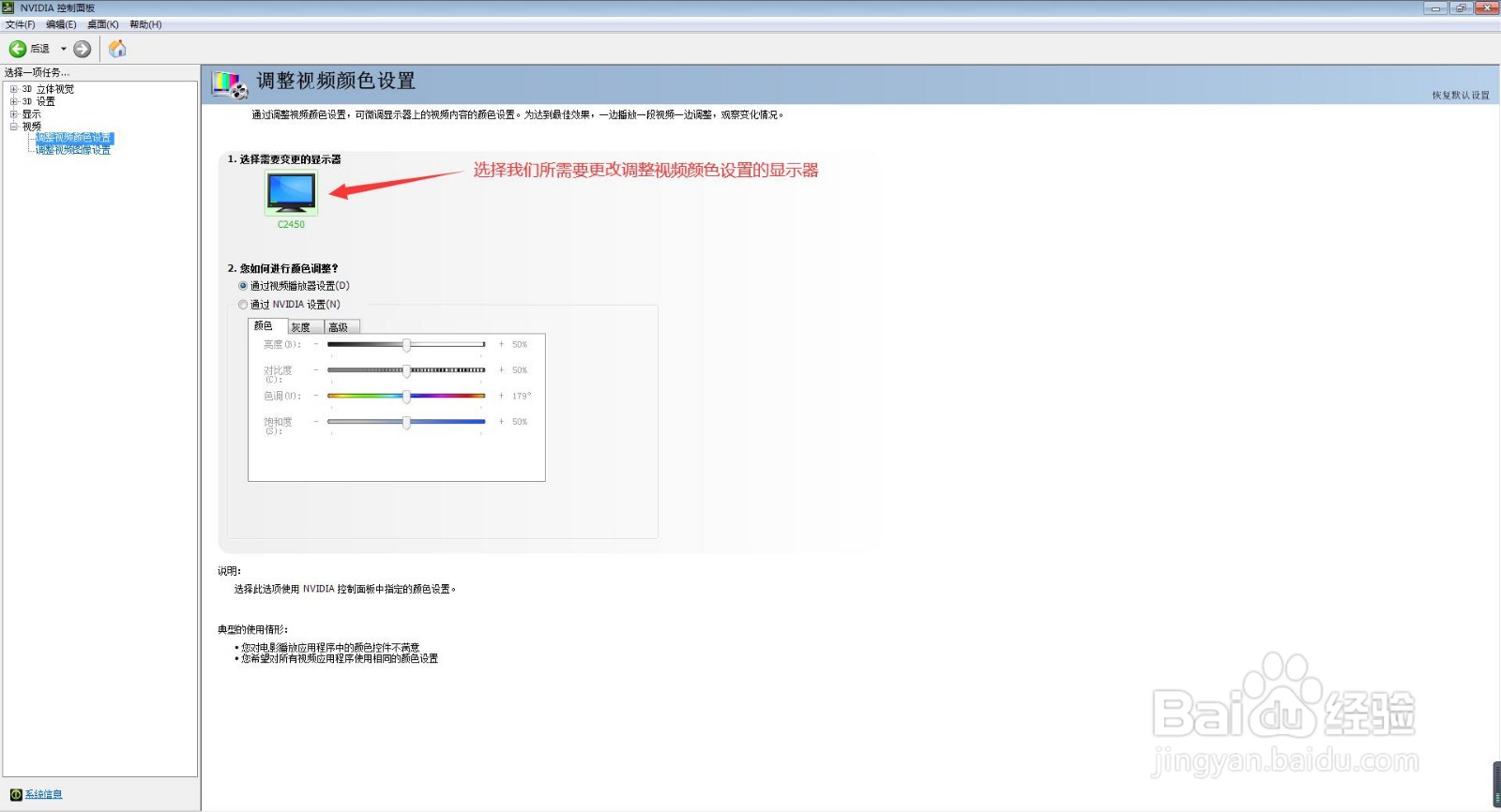Go to the Home page icon
Image resolution: width=1501 pixels, height=812 pixels.
click(117, 49)
